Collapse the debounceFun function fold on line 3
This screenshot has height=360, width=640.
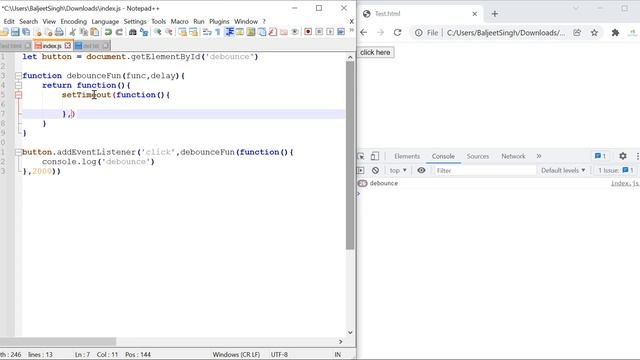point(18,76)
